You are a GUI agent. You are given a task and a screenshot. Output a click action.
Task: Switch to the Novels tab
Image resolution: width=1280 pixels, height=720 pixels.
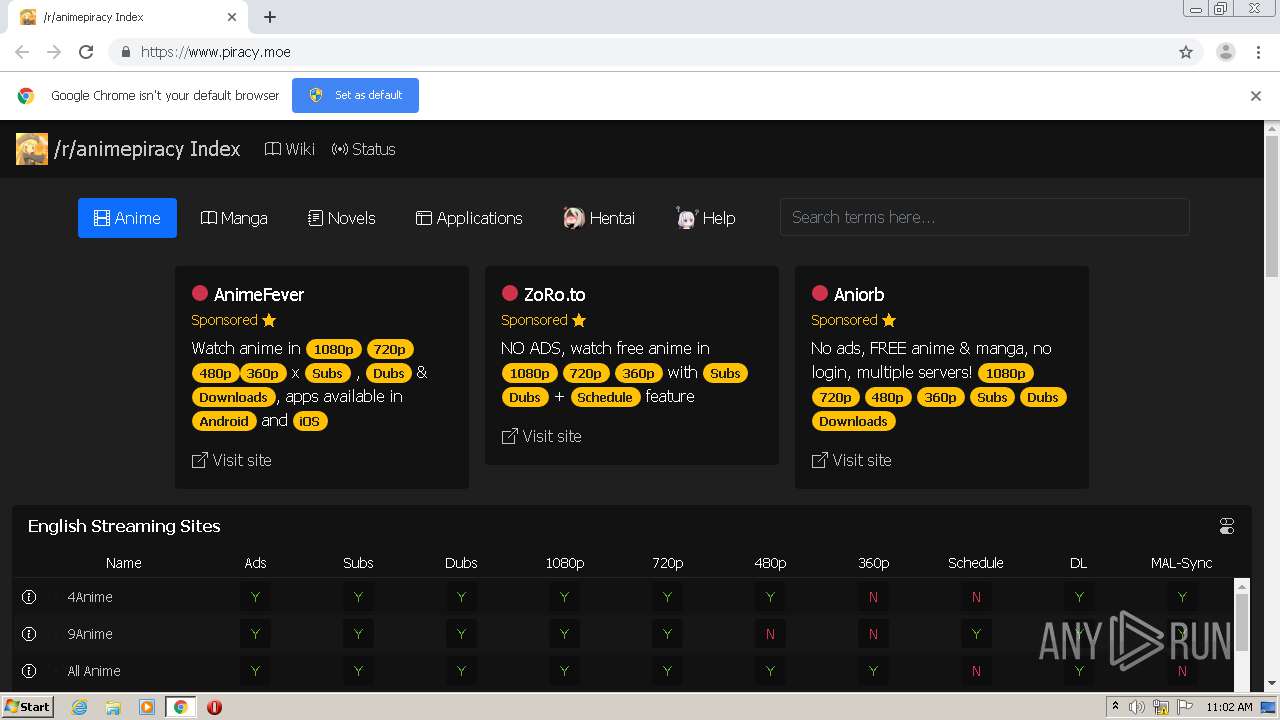click(x=341, y=218)
